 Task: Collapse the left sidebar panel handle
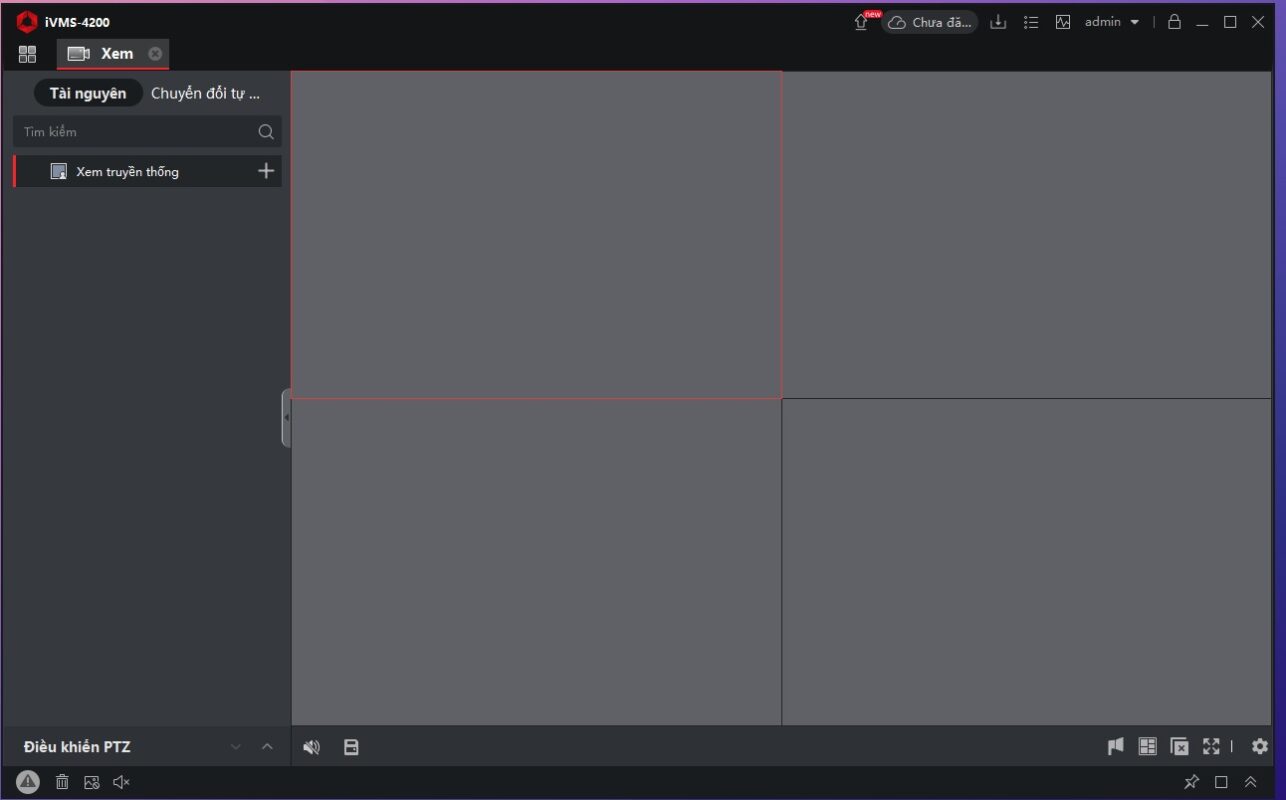[286, 418]
